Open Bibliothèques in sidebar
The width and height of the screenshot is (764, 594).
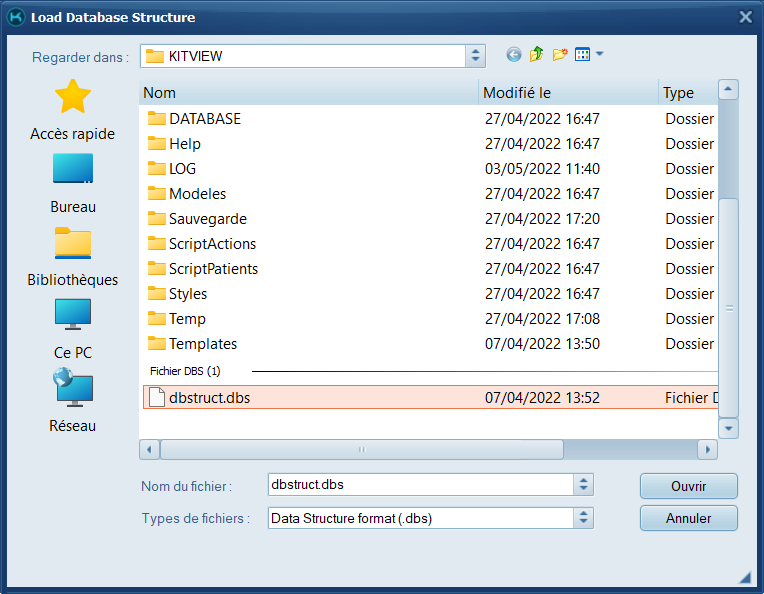pyautogui.click(x=72, y=257)
